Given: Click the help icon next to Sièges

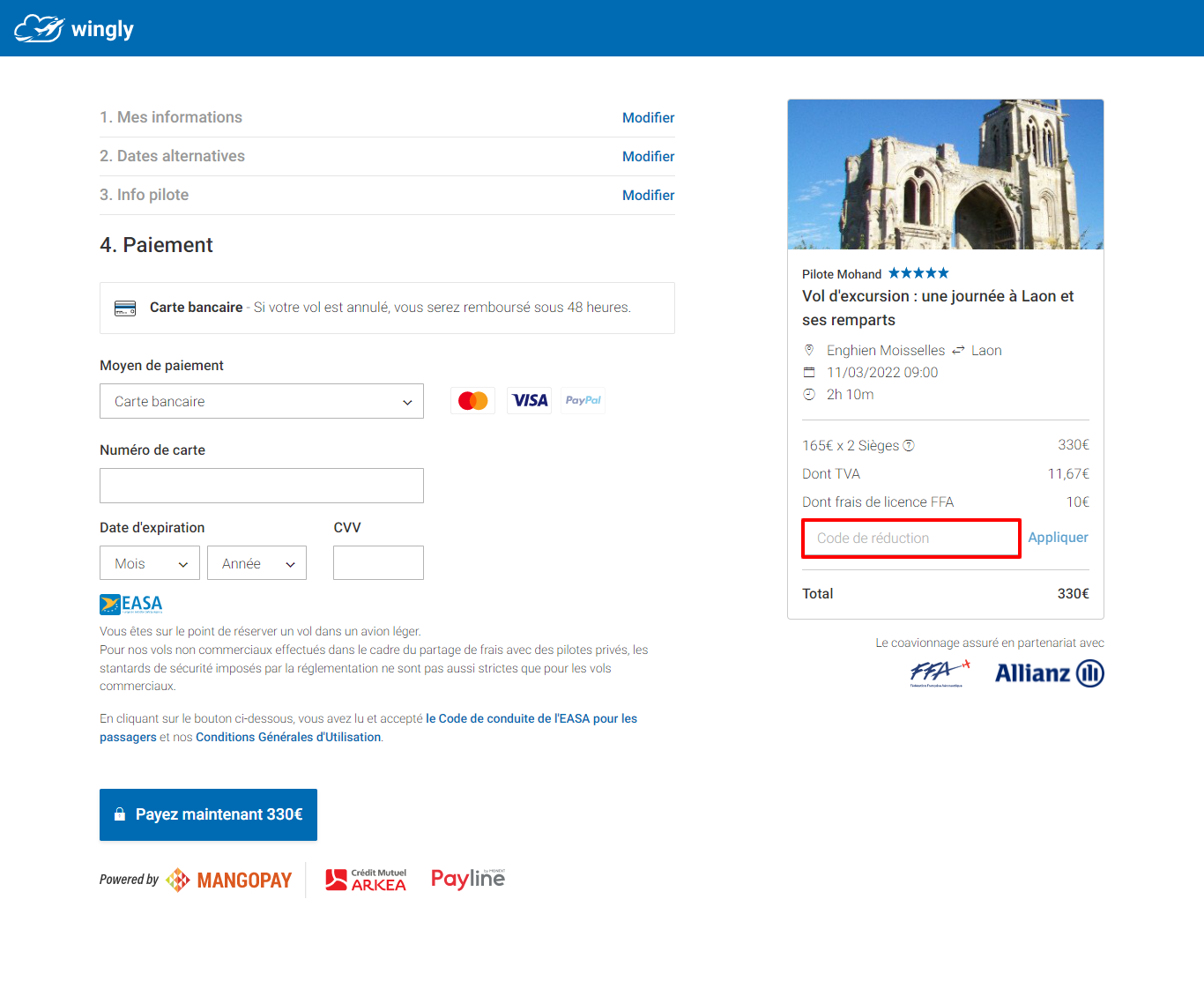Looking at the screenshot, I should [x=909, y=446].
